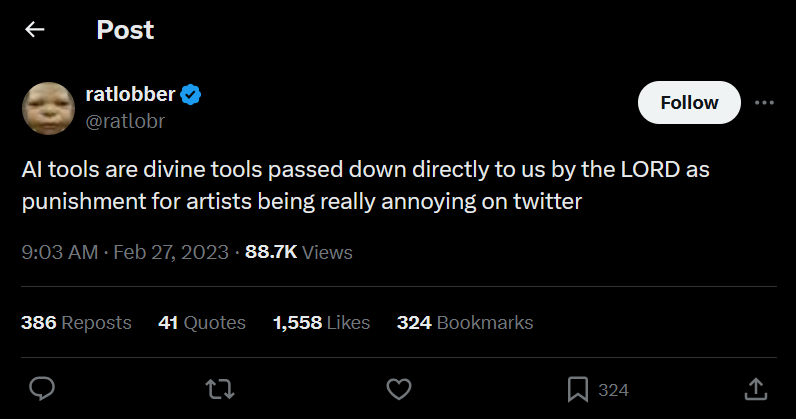The image size is (796, 419).
Task: View the 41 Quotes list
Action: [x=201, y=322]
